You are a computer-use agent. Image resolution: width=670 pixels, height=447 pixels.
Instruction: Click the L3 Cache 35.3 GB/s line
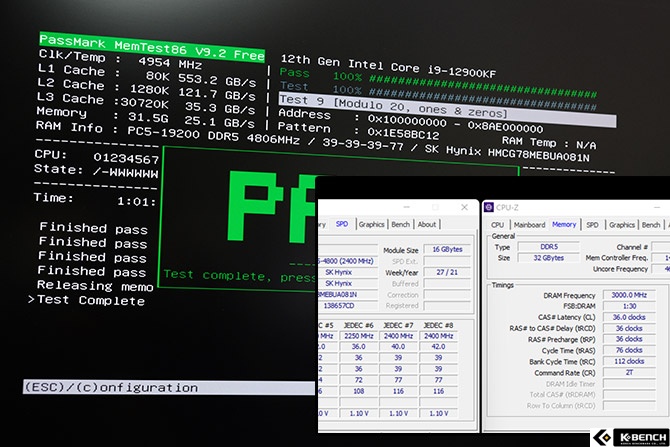pyautogui.click(x=146, y=103)
